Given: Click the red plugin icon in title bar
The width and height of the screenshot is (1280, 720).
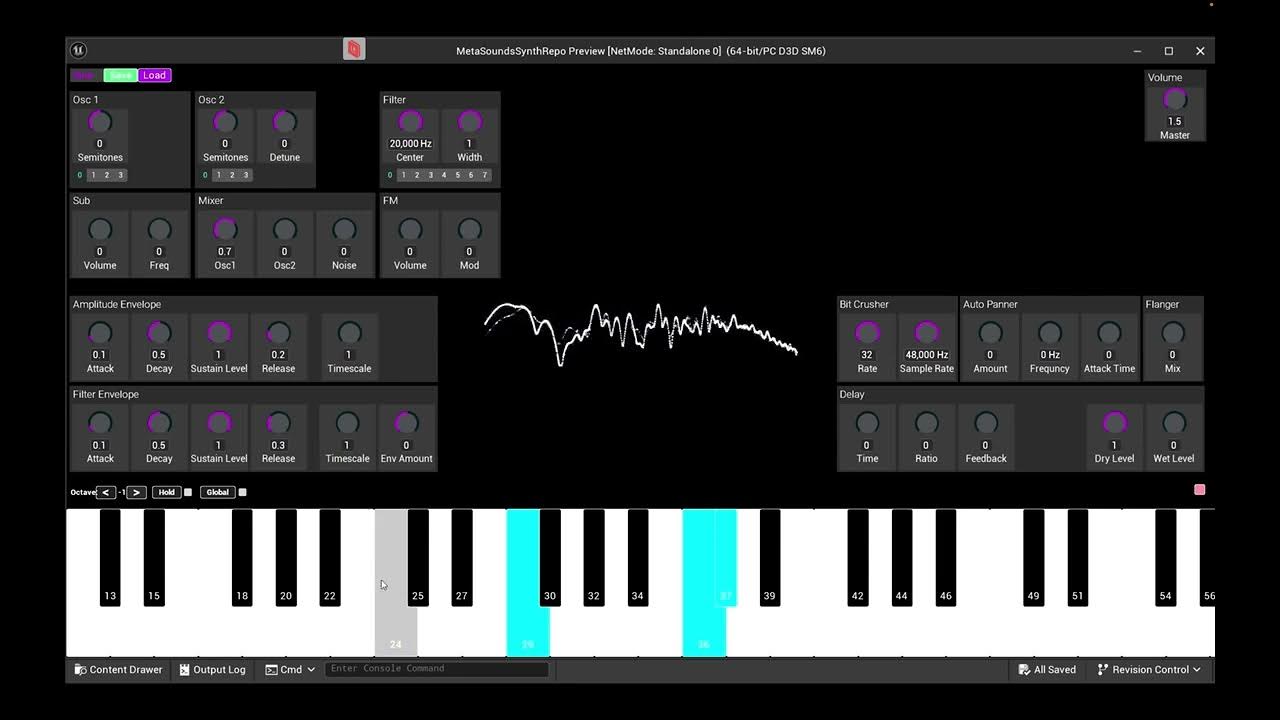Looking at the screenshot, I should point(354,47).
